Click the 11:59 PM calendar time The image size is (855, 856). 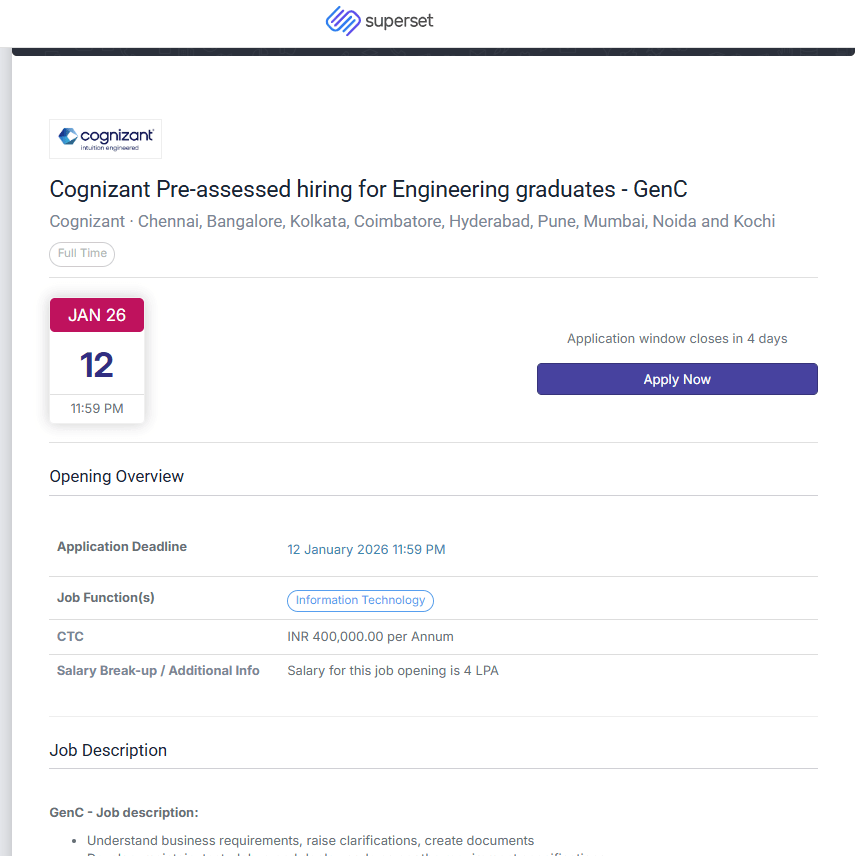97,408
